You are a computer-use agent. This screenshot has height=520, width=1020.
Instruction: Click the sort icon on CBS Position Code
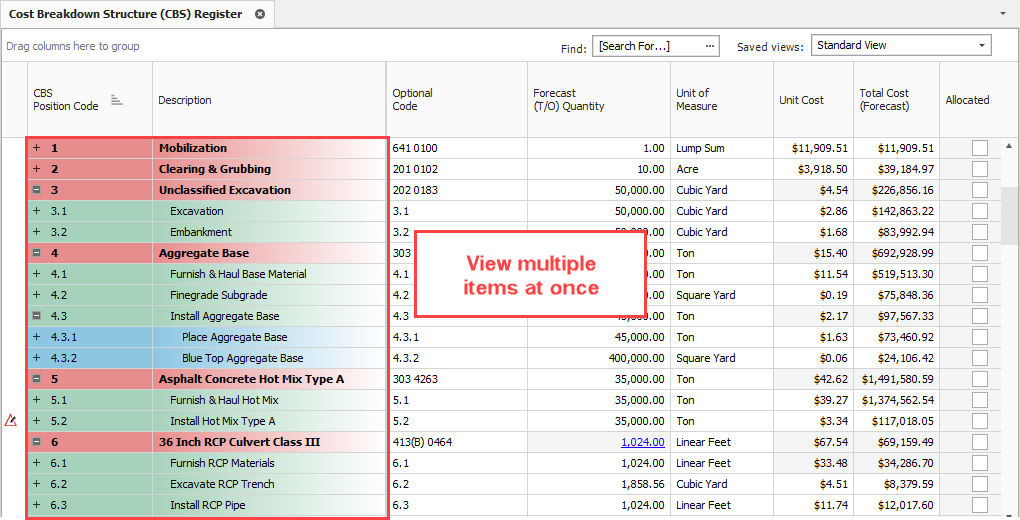[x=116, y=100]
